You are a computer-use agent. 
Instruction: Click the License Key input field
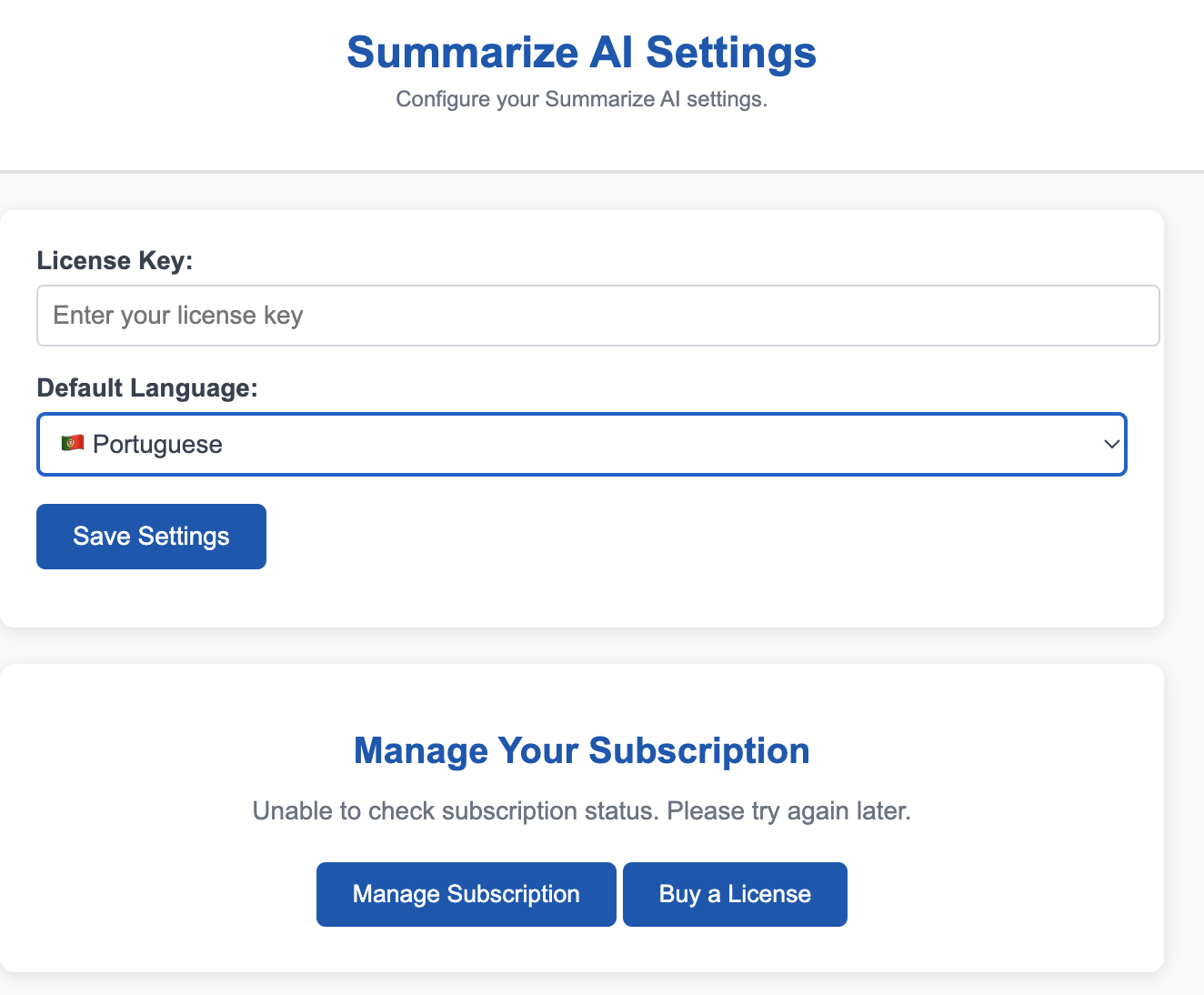click(597, 316)
